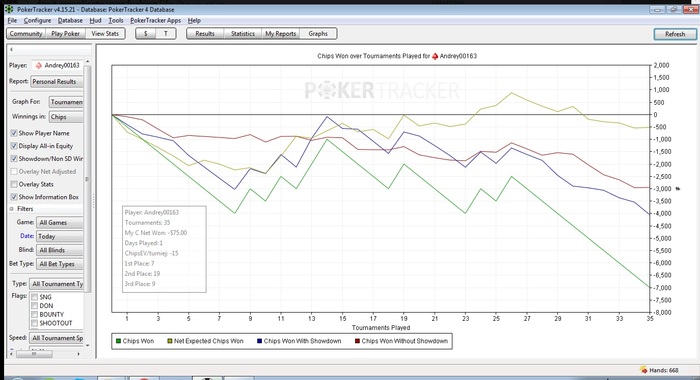The width and height of the screenshot is (700, 380).
Task: Toggle Show Information Box checkbox
Action: [14, 197]
